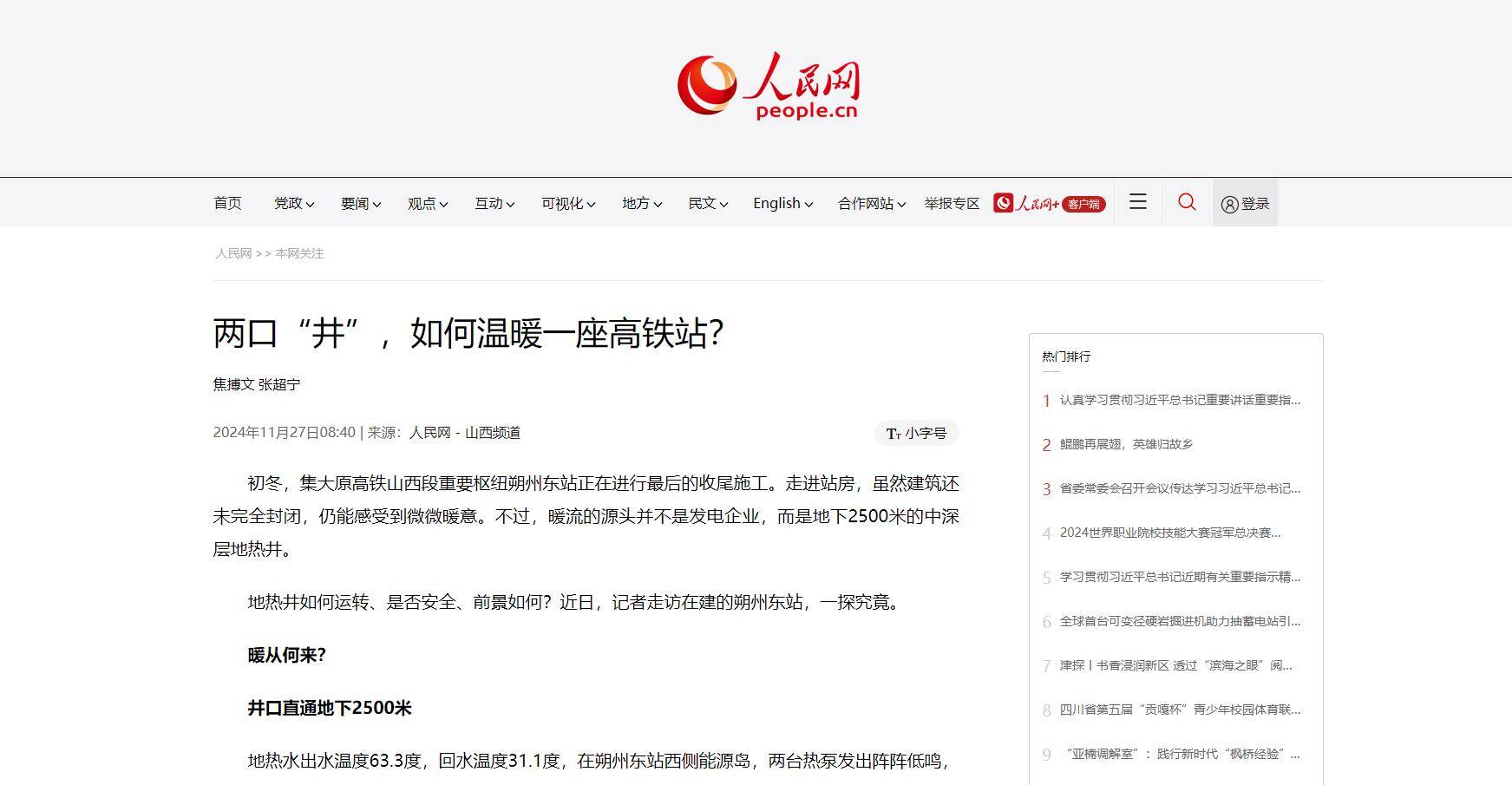Click the People.cn logo at top

(769, 86)
